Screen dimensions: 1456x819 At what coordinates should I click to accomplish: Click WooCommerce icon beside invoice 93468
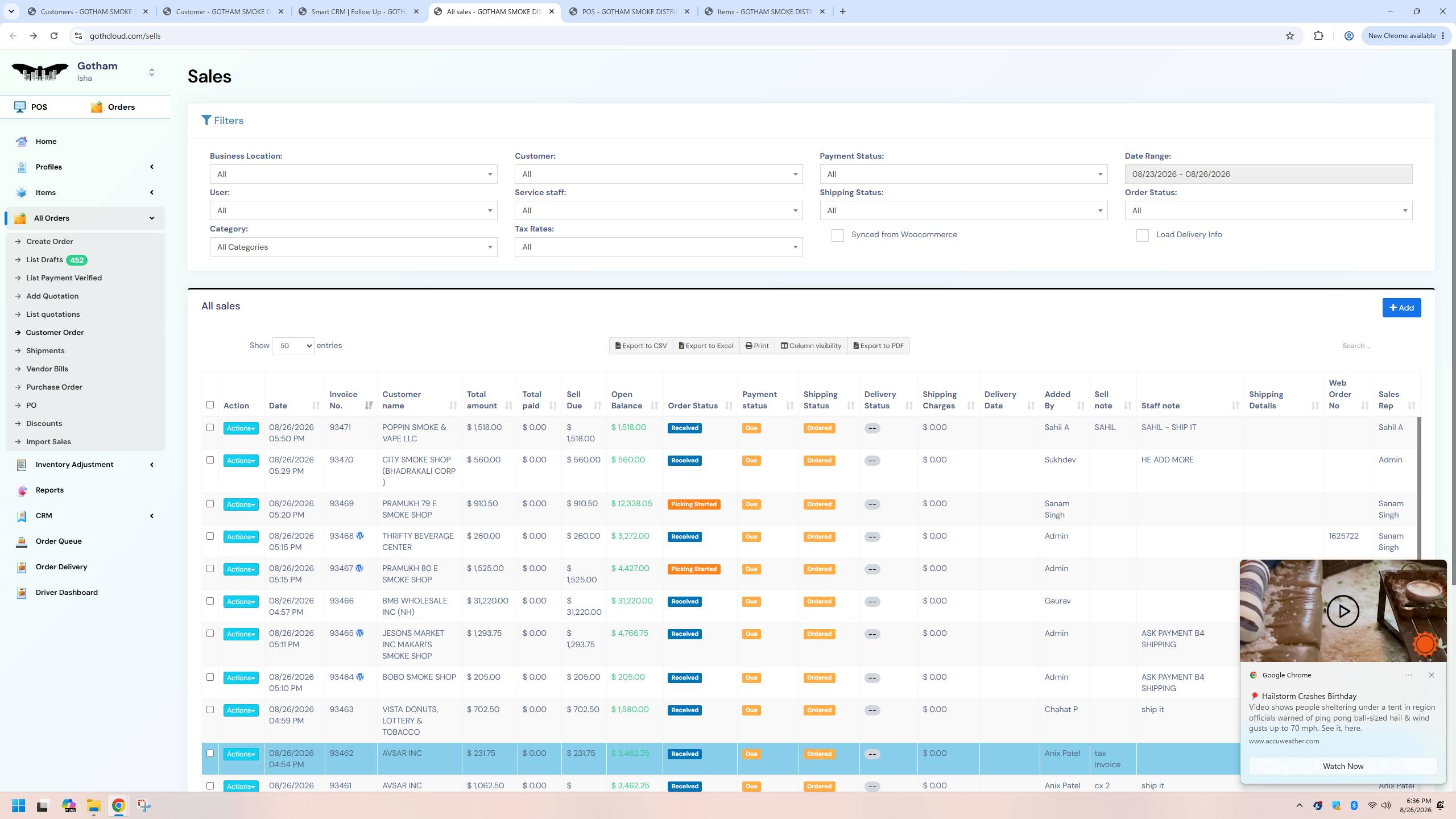click(360, 536)
